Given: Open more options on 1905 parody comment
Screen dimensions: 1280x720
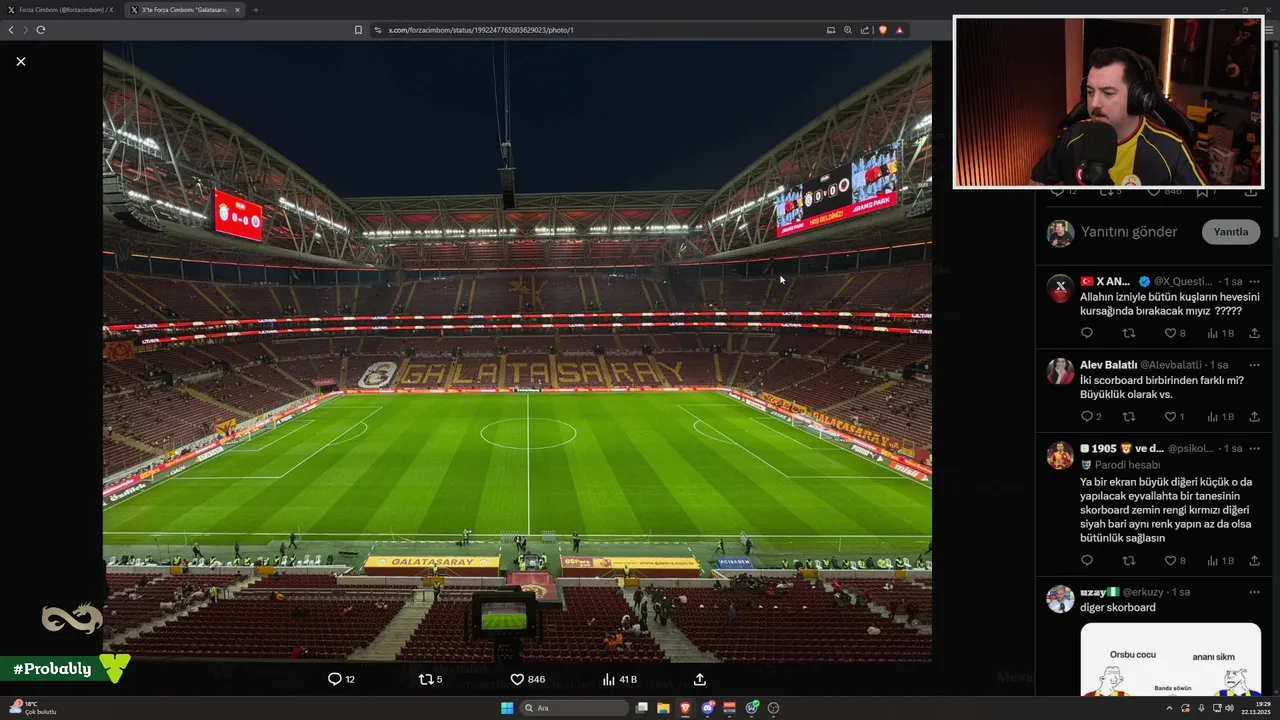Looking at the screenshot, I should pyautogui.click(x=1254, y=449).
